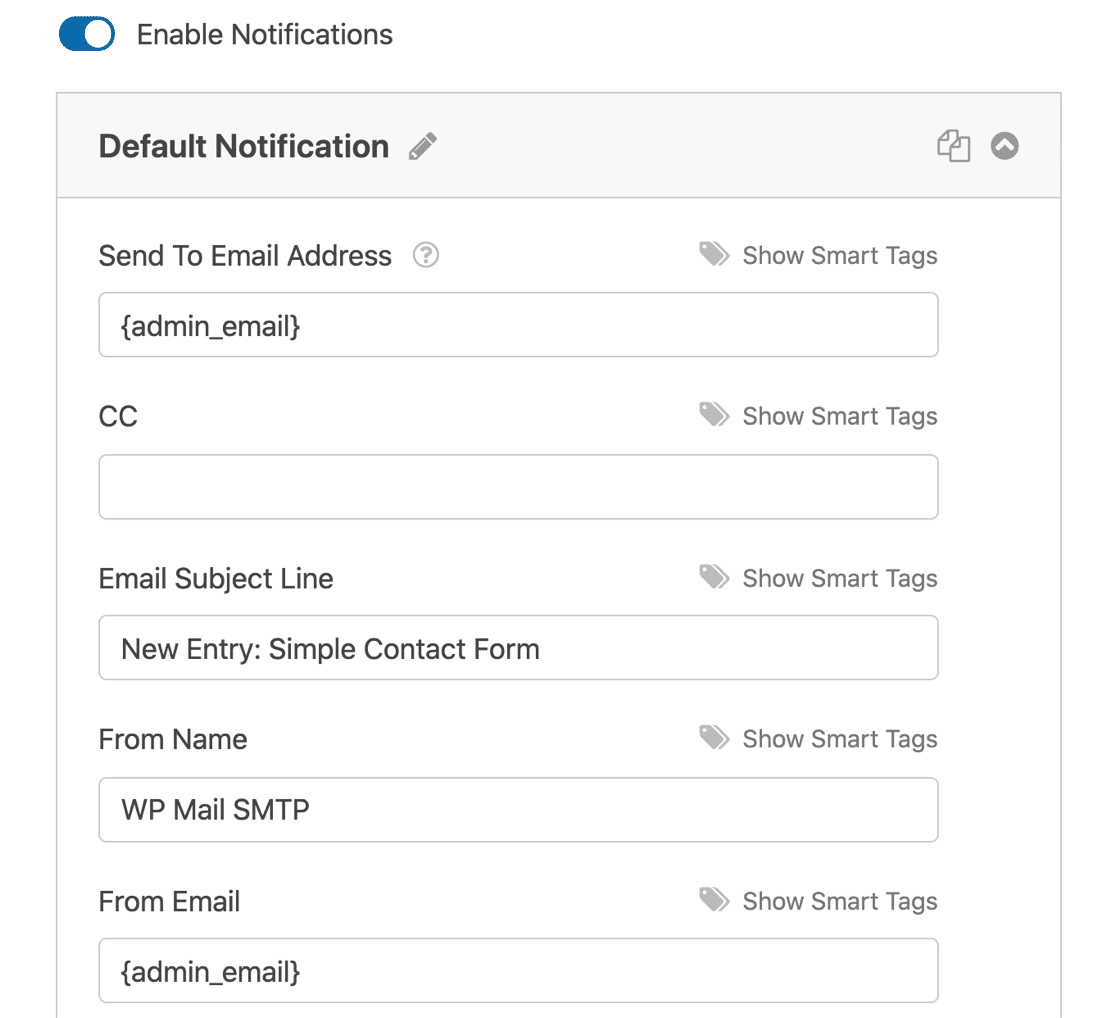Collapse the Default Notification section
This screenshot has height=1018, width=1116.
click(1004, 146)
